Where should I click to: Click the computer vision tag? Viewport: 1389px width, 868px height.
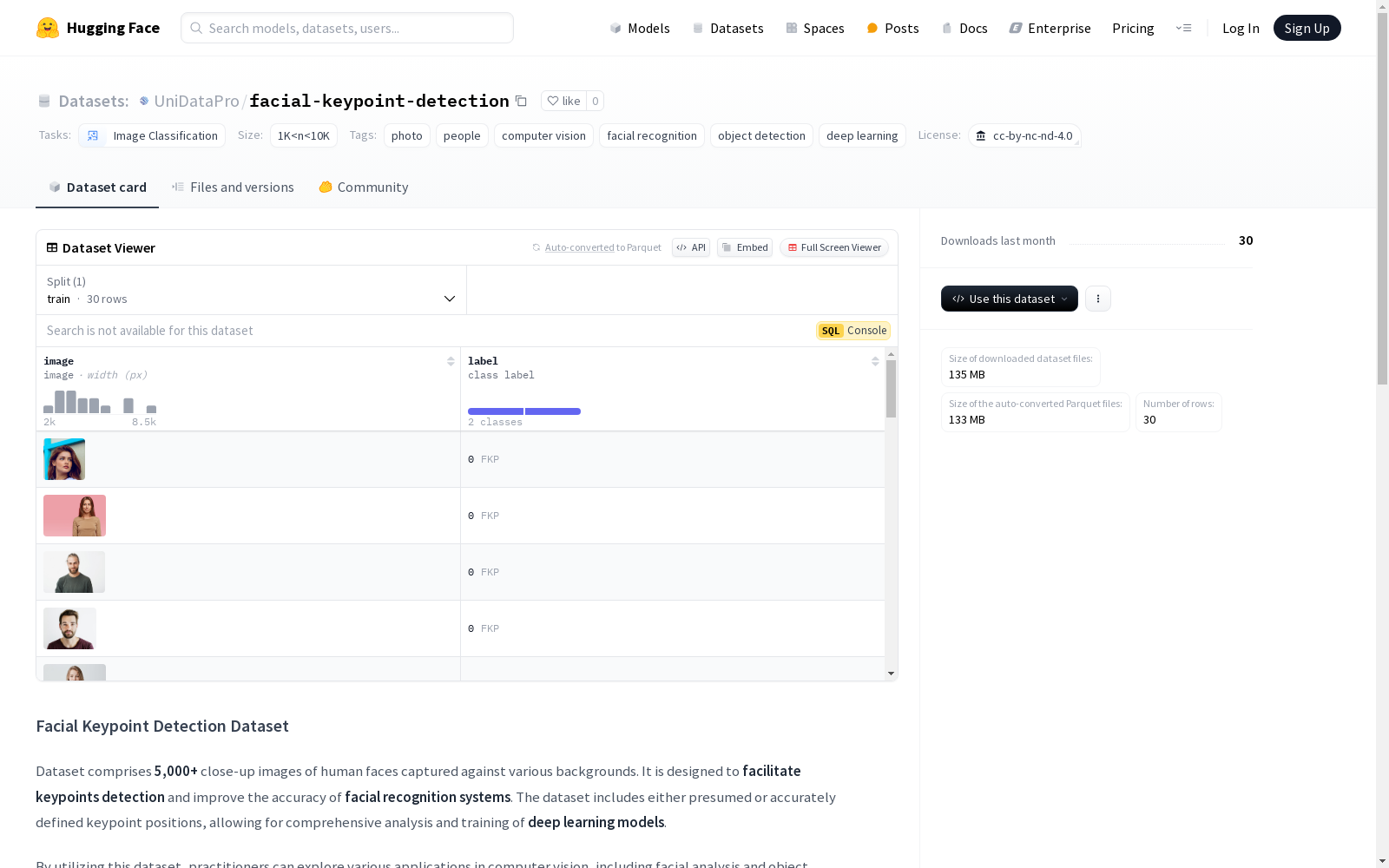coord(543,135)
